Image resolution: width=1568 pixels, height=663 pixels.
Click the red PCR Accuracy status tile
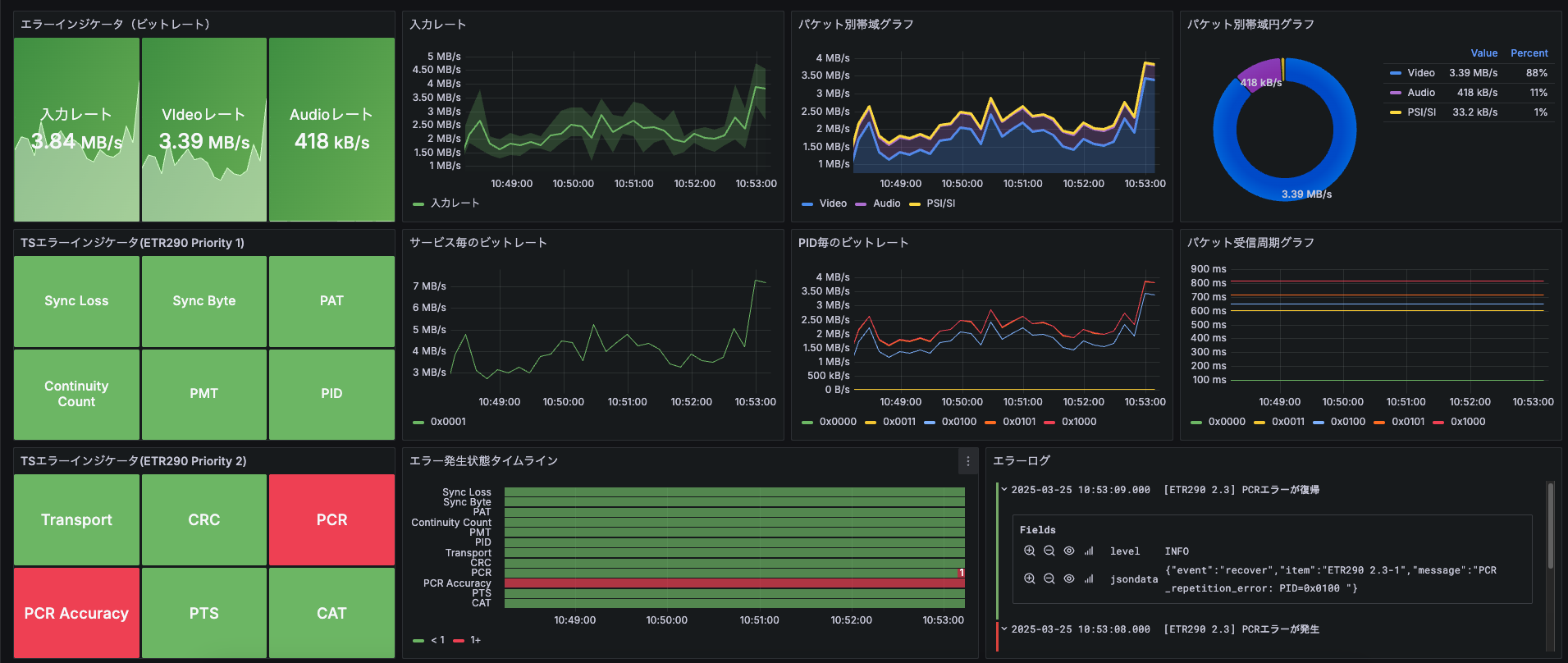76,613
